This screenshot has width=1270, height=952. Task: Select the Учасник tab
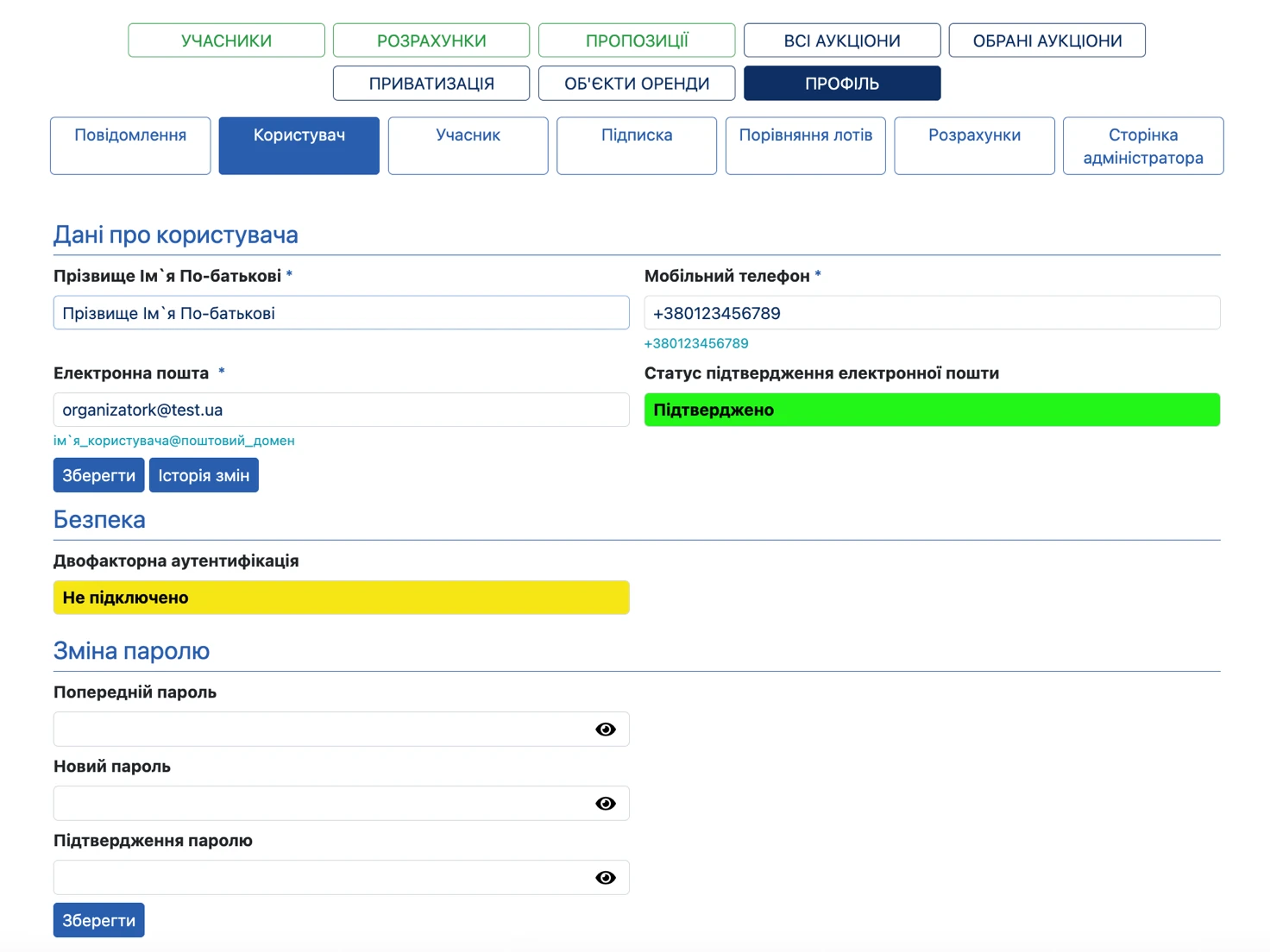click(x=468, y=146)
